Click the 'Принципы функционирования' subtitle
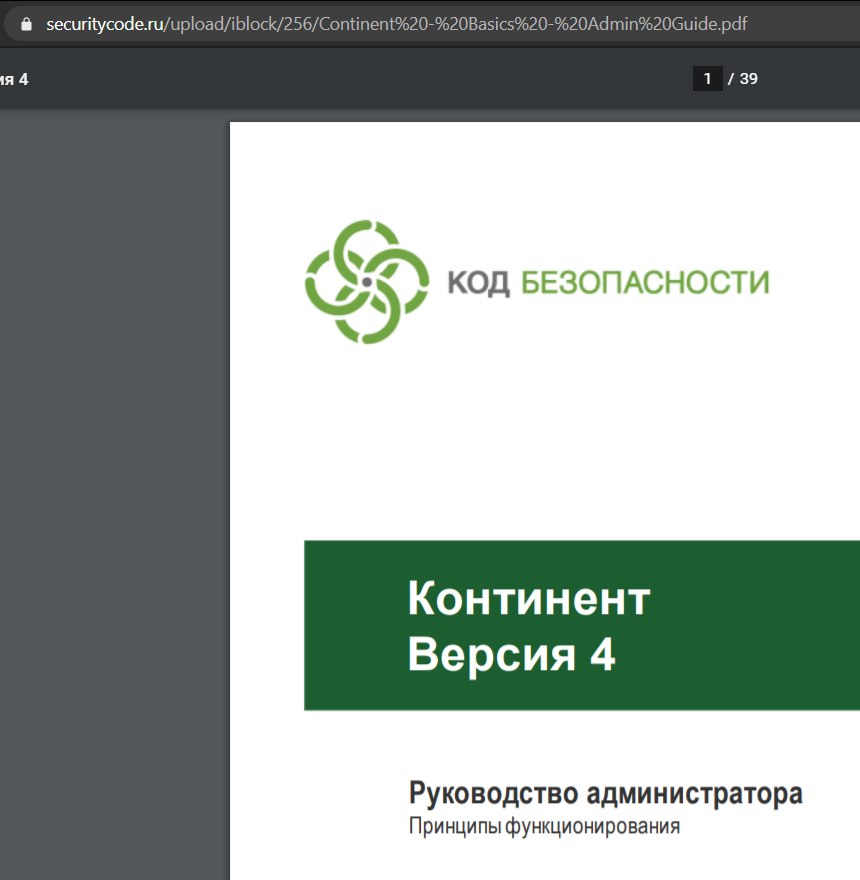 tap(544, 826)
